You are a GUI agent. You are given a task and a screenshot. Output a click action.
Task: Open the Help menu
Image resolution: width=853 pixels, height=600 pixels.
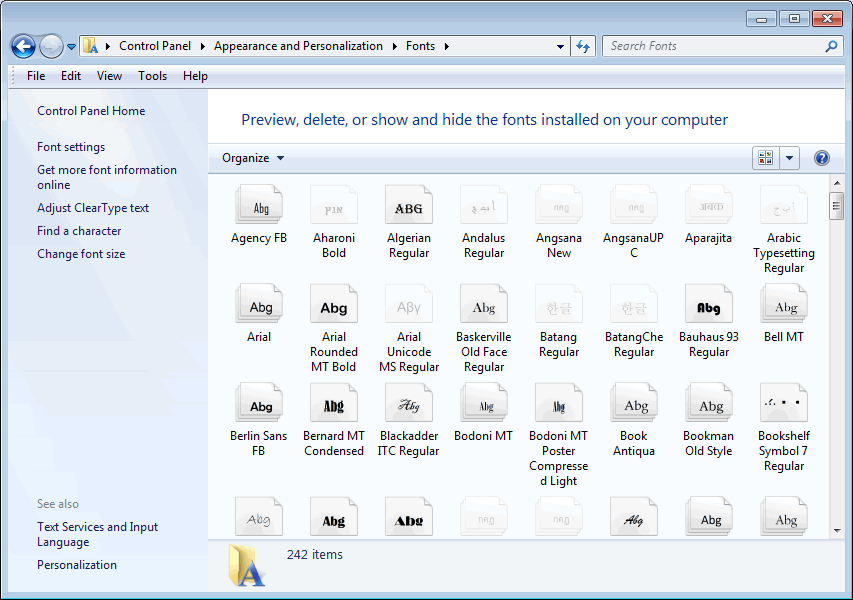click(x=195, y=76)
